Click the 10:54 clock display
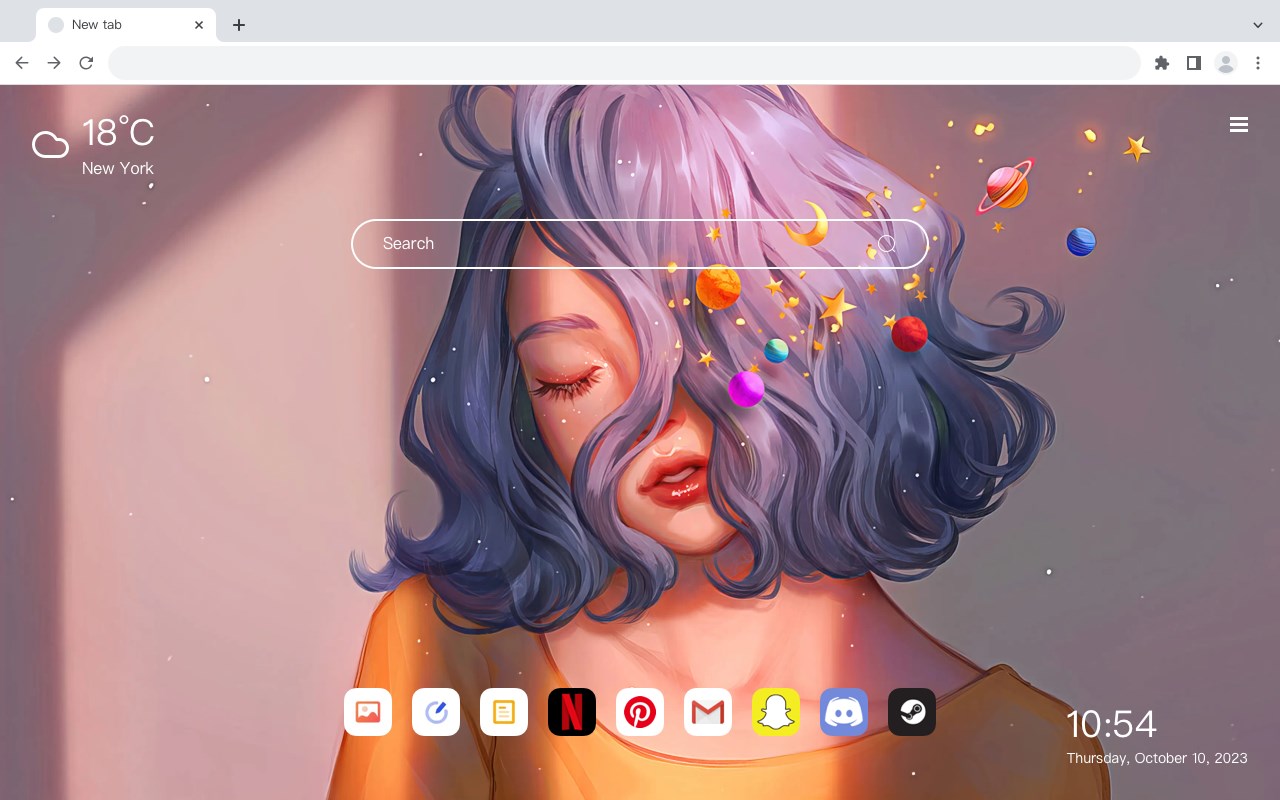The width and height of the screenshot is (1280, 800). click(x=1111, y=724)
